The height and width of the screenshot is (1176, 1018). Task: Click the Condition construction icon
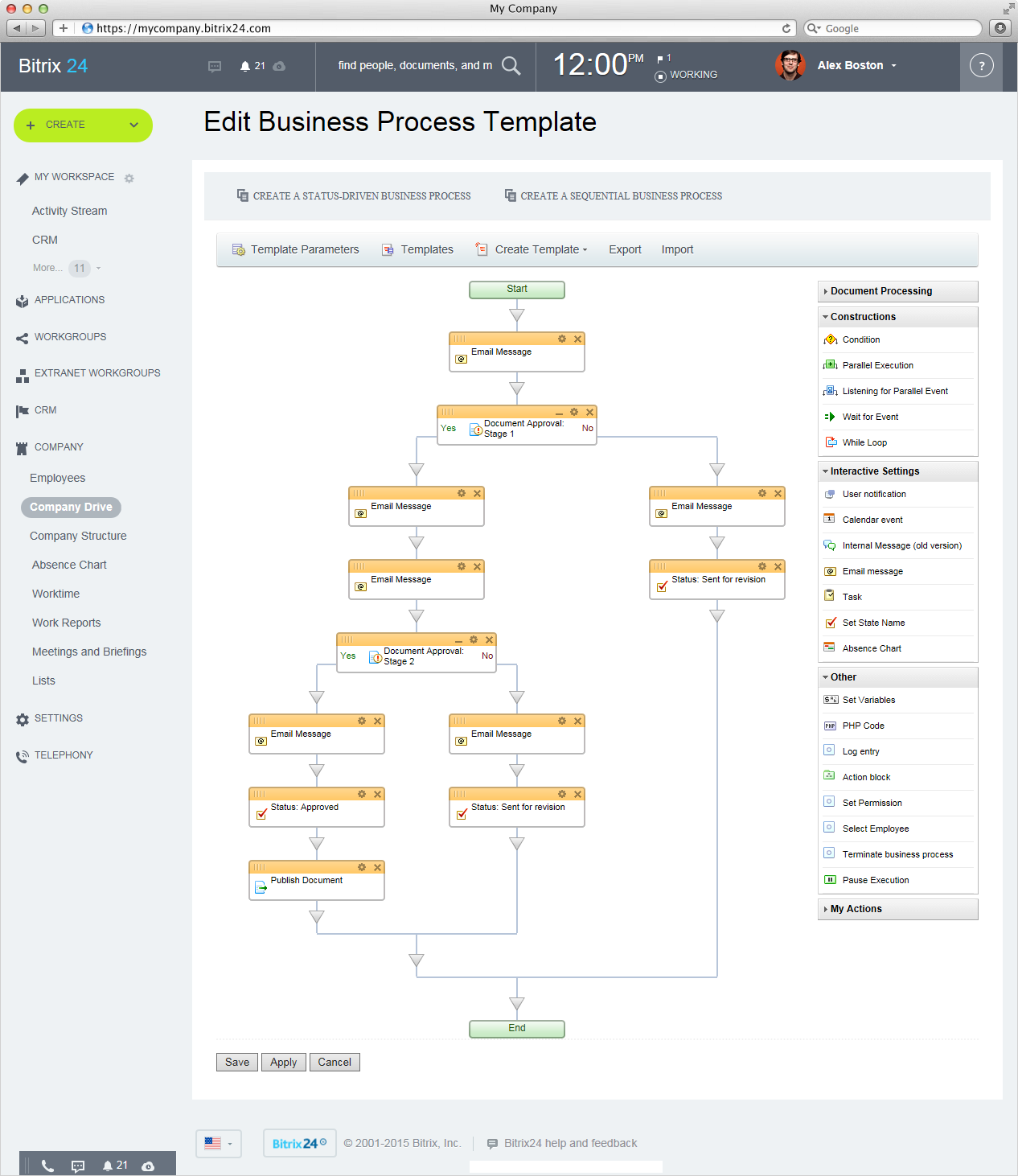(x=831, y=339)
